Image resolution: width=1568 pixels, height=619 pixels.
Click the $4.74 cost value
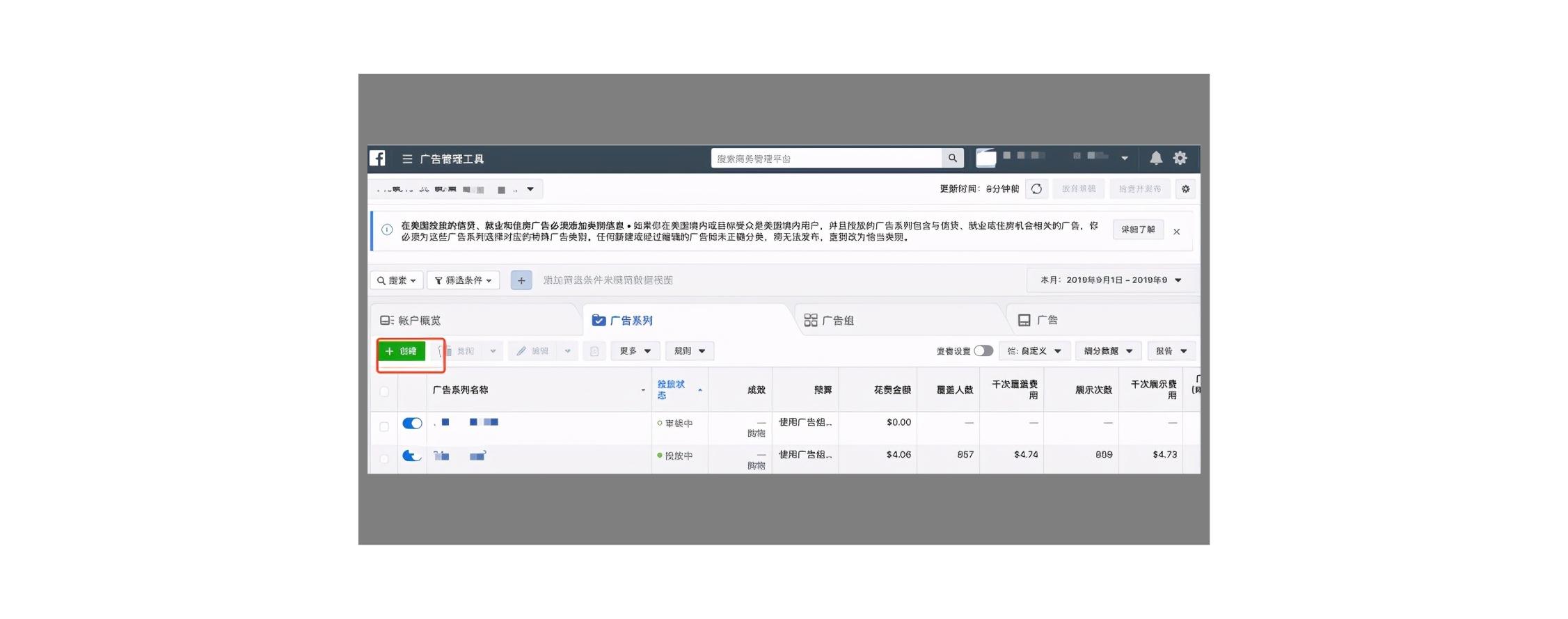[x=1026, y=455]
